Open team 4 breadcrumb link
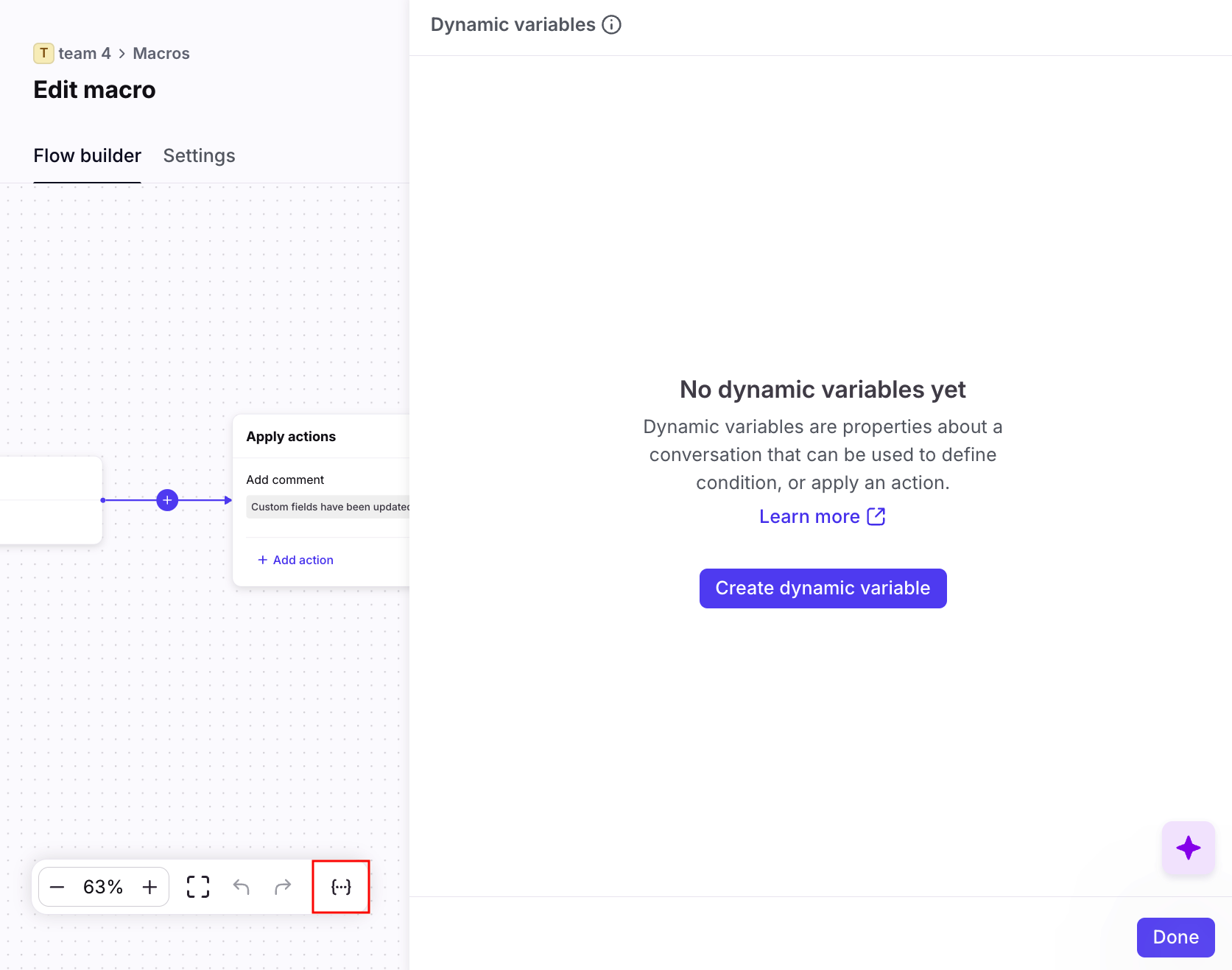The height and width of the screenshot is (970, 1232). (85, 54)
